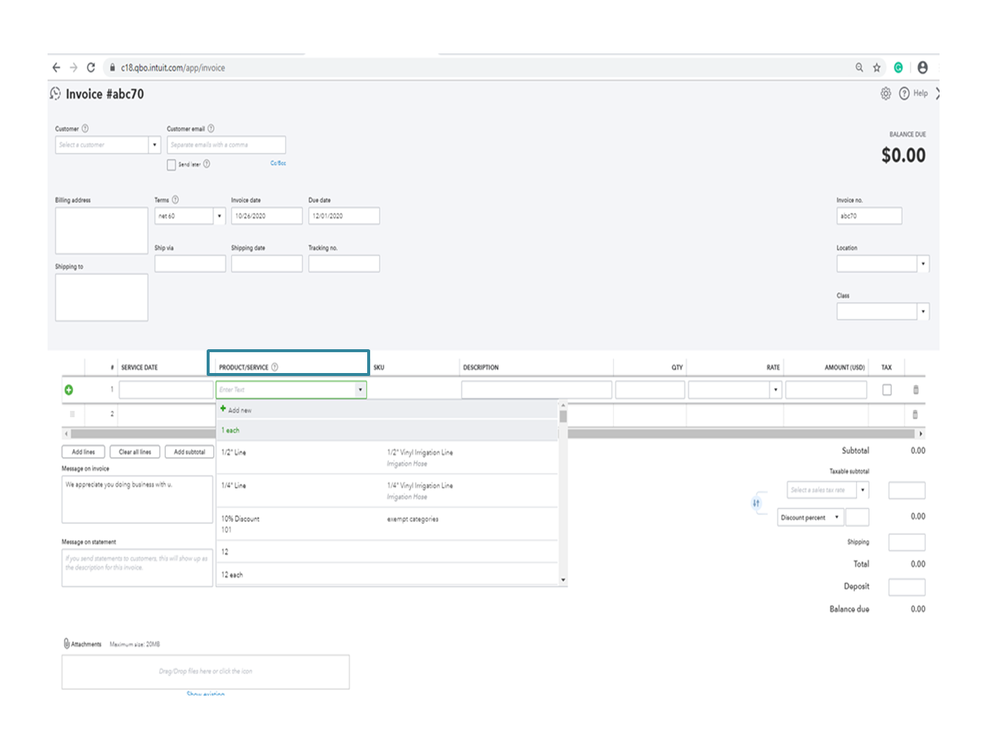
Task: Click the browser reload icon
Action: [91, 68]
